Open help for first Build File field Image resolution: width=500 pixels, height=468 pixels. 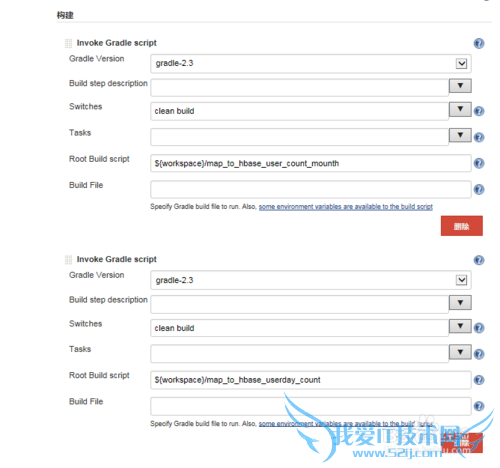[x=479, y=189]
